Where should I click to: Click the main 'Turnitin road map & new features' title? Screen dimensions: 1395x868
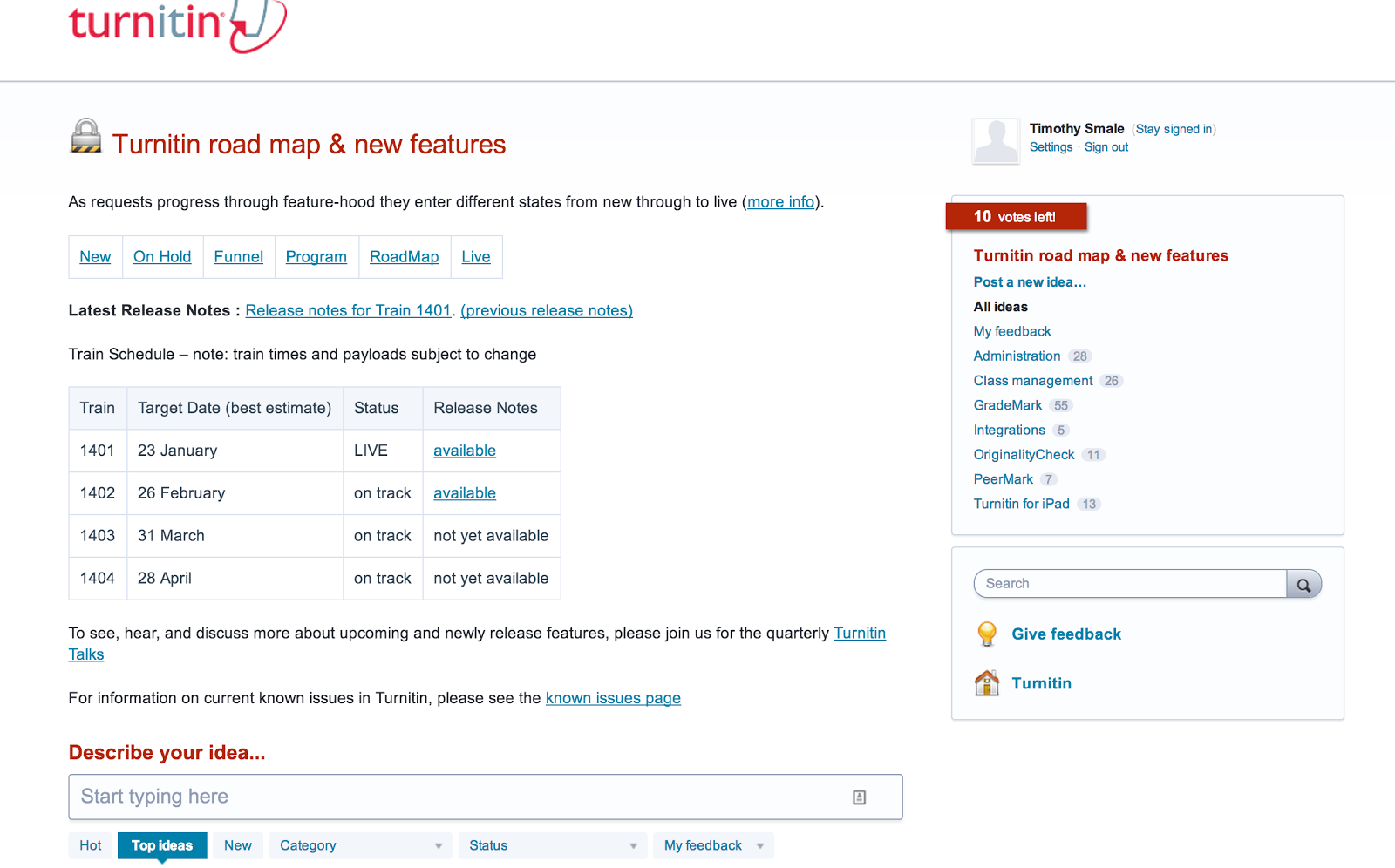coord(310,145)
